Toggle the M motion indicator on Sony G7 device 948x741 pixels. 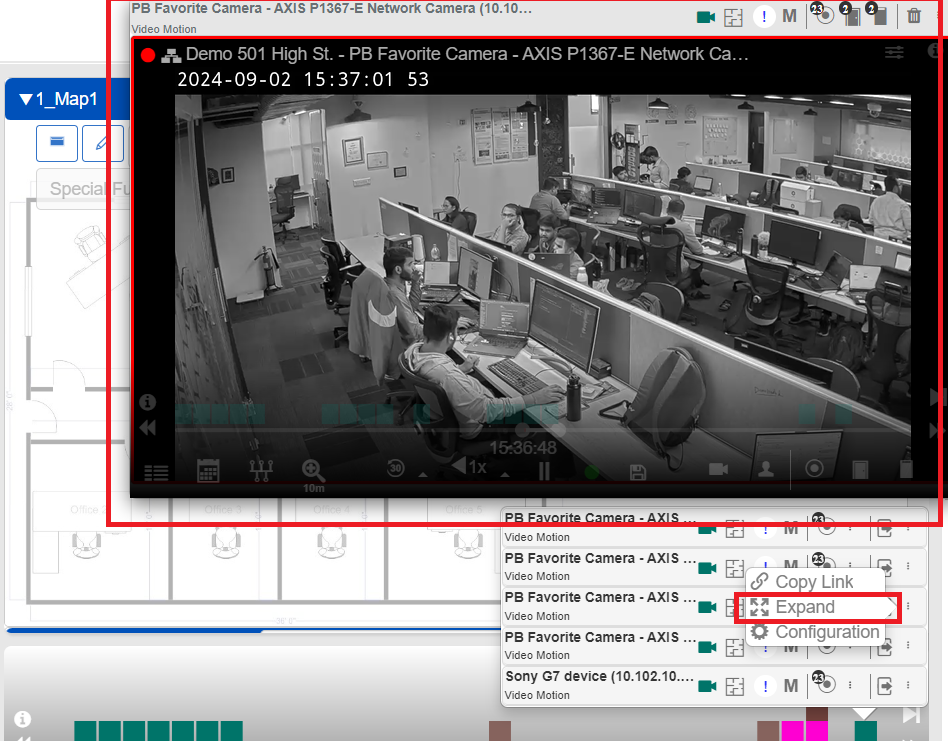click(x=790, y=685)
